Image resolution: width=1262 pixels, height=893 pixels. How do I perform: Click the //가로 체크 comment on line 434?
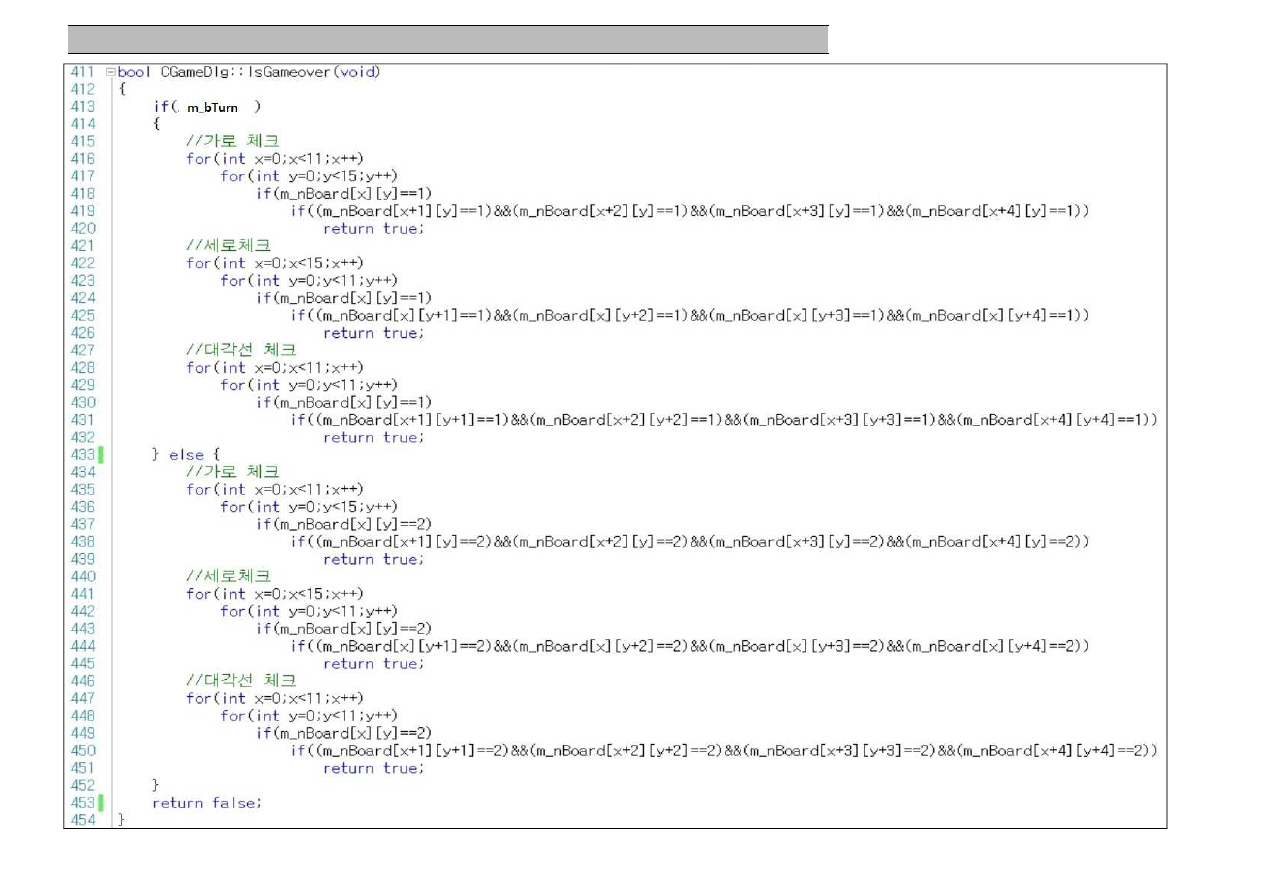233,472
